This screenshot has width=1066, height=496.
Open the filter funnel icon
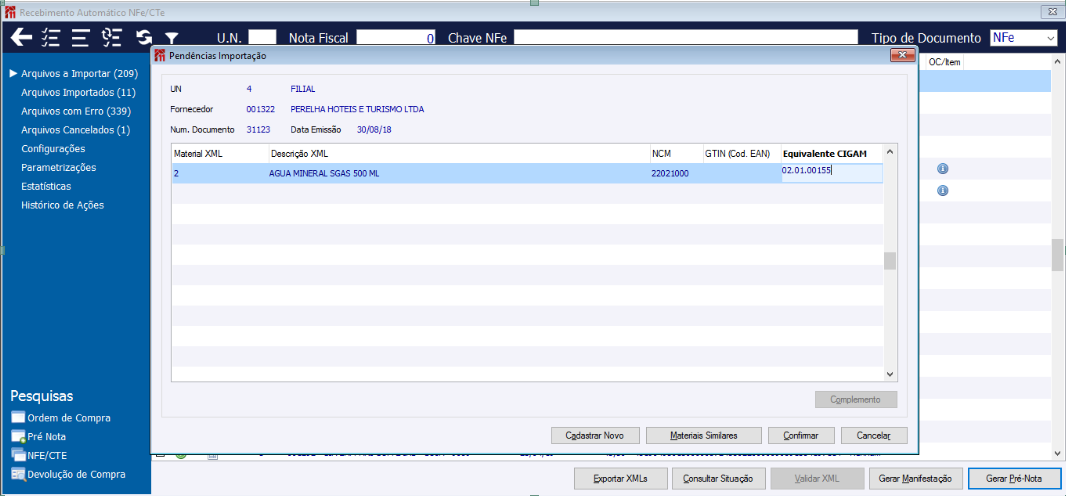tap(172, 39)
